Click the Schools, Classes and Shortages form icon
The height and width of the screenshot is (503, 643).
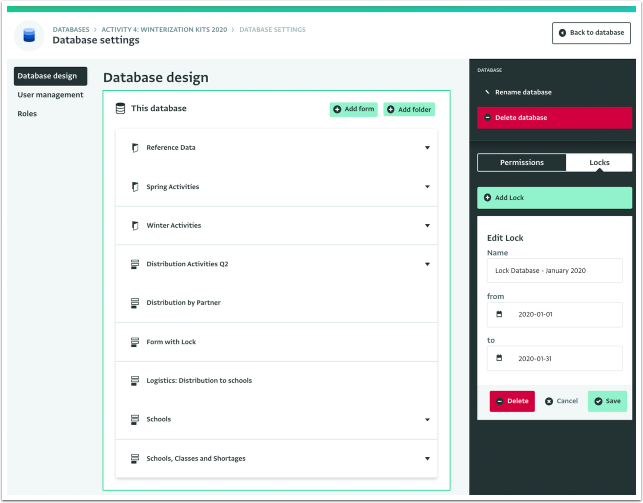click(135, 459)
